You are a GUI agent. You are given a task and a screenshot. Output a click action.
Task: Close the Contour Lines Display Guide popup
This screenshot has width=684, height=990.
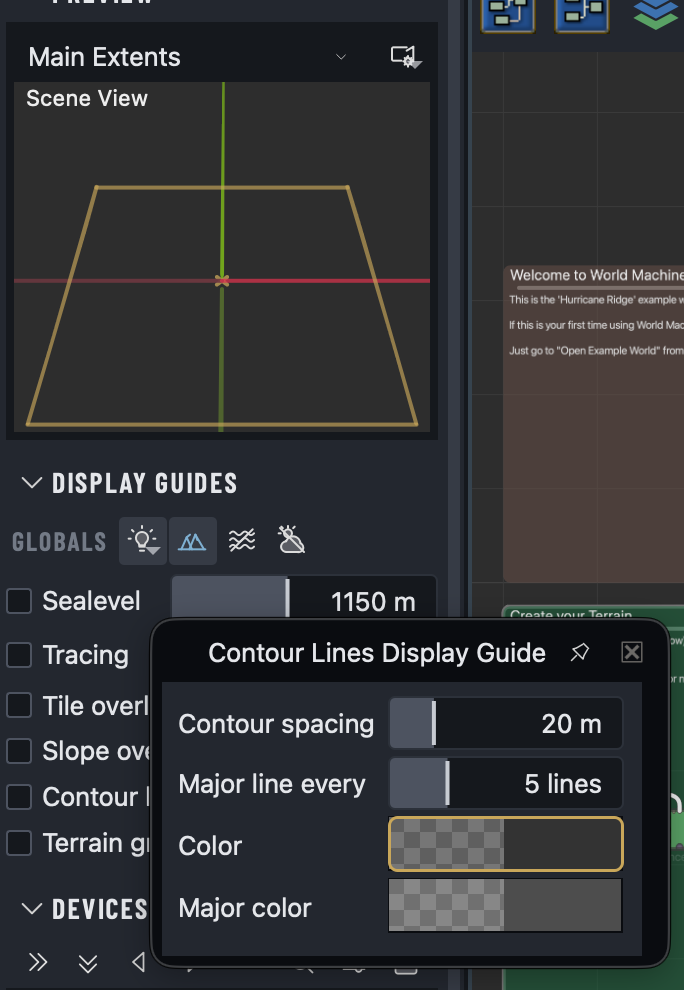(x=632, y=652)
